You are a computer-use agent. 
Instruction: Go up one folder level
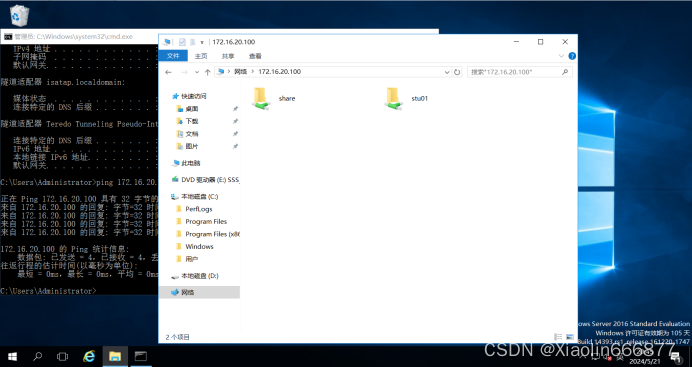(207, 72)
